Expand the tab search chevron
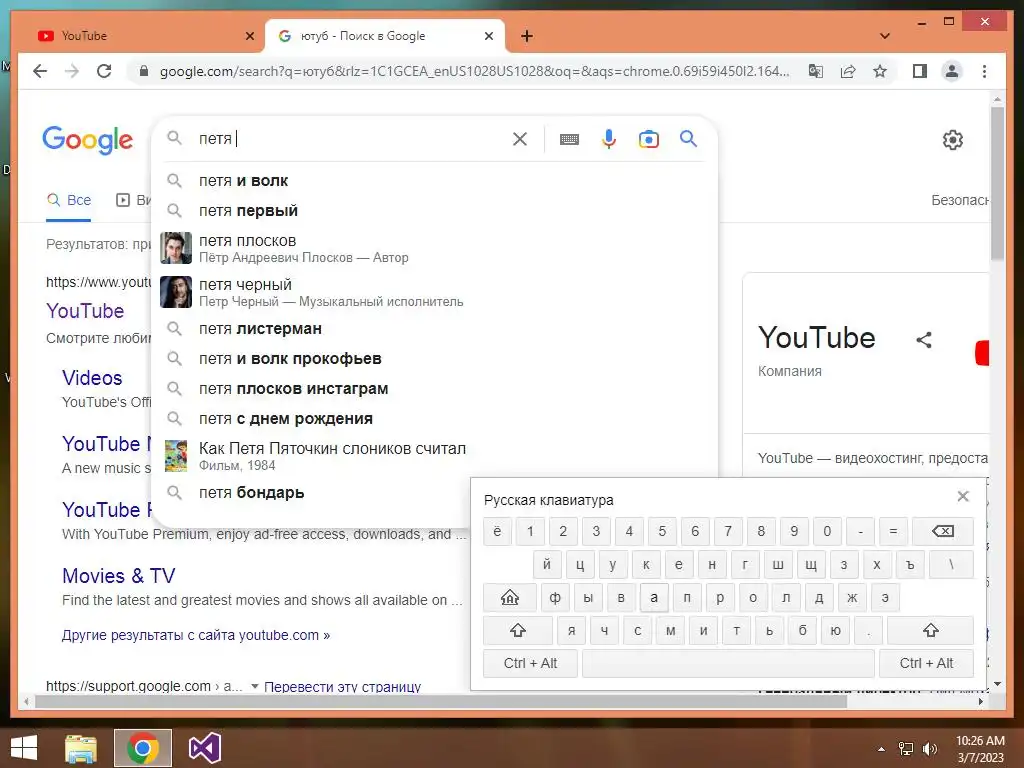 885,36
